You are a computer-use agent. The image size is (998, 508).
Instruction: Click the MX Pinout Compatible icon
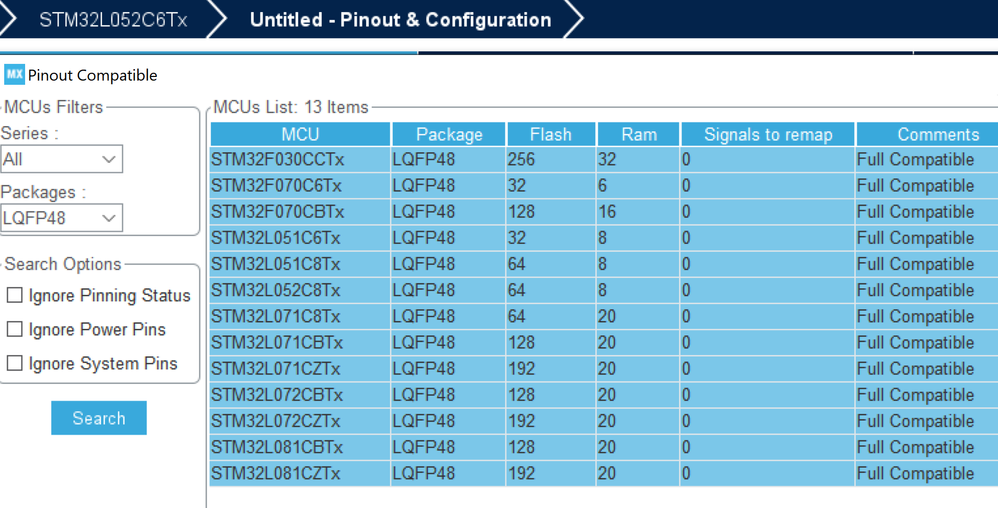pos(14,74)
